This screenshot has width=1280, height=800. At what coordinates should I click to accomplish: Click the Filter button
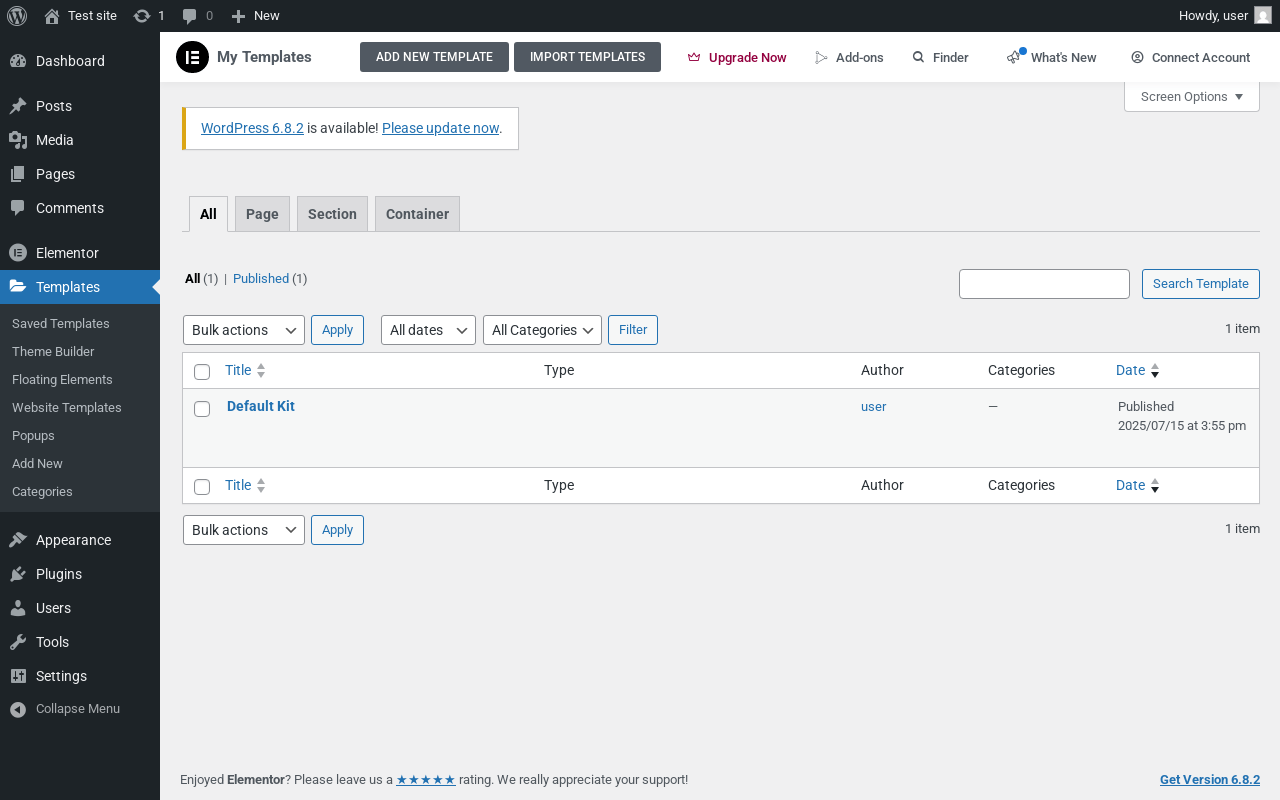[x=633, y=330]
